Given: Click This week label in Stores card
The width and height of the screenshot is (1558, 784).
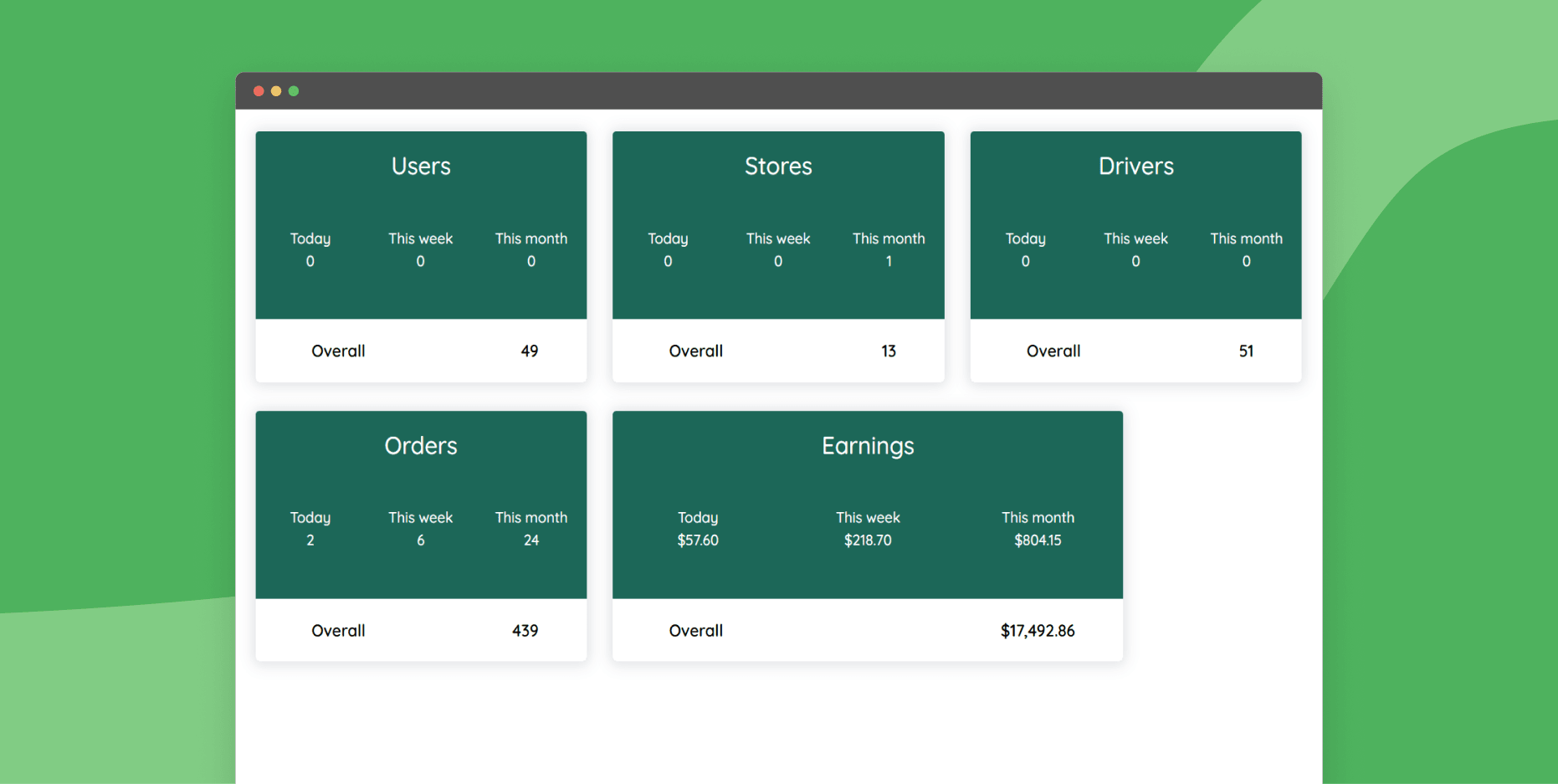Looking at the screenshot, I should 778,238.
